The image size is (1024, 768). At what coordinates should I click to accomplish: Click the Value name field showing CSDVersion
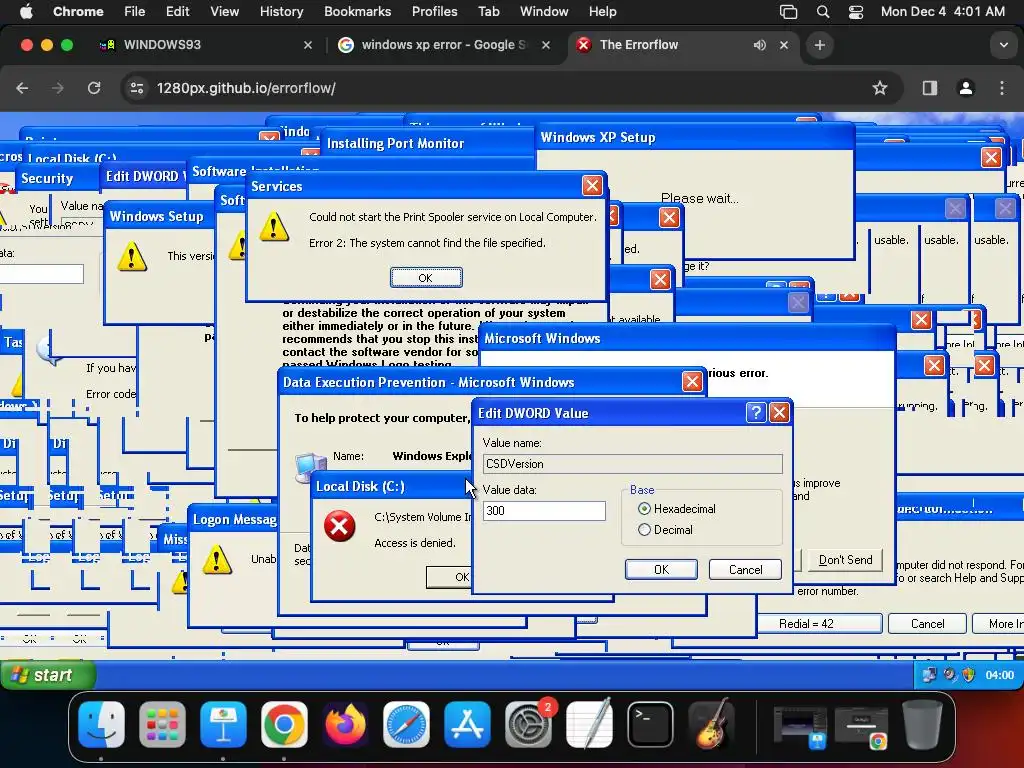(x=632, y=464)
